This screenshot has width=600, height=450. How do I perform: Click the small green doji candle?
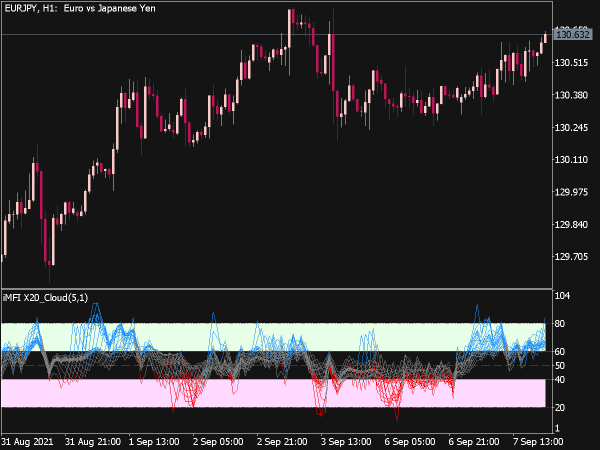(x=362, y=111)
